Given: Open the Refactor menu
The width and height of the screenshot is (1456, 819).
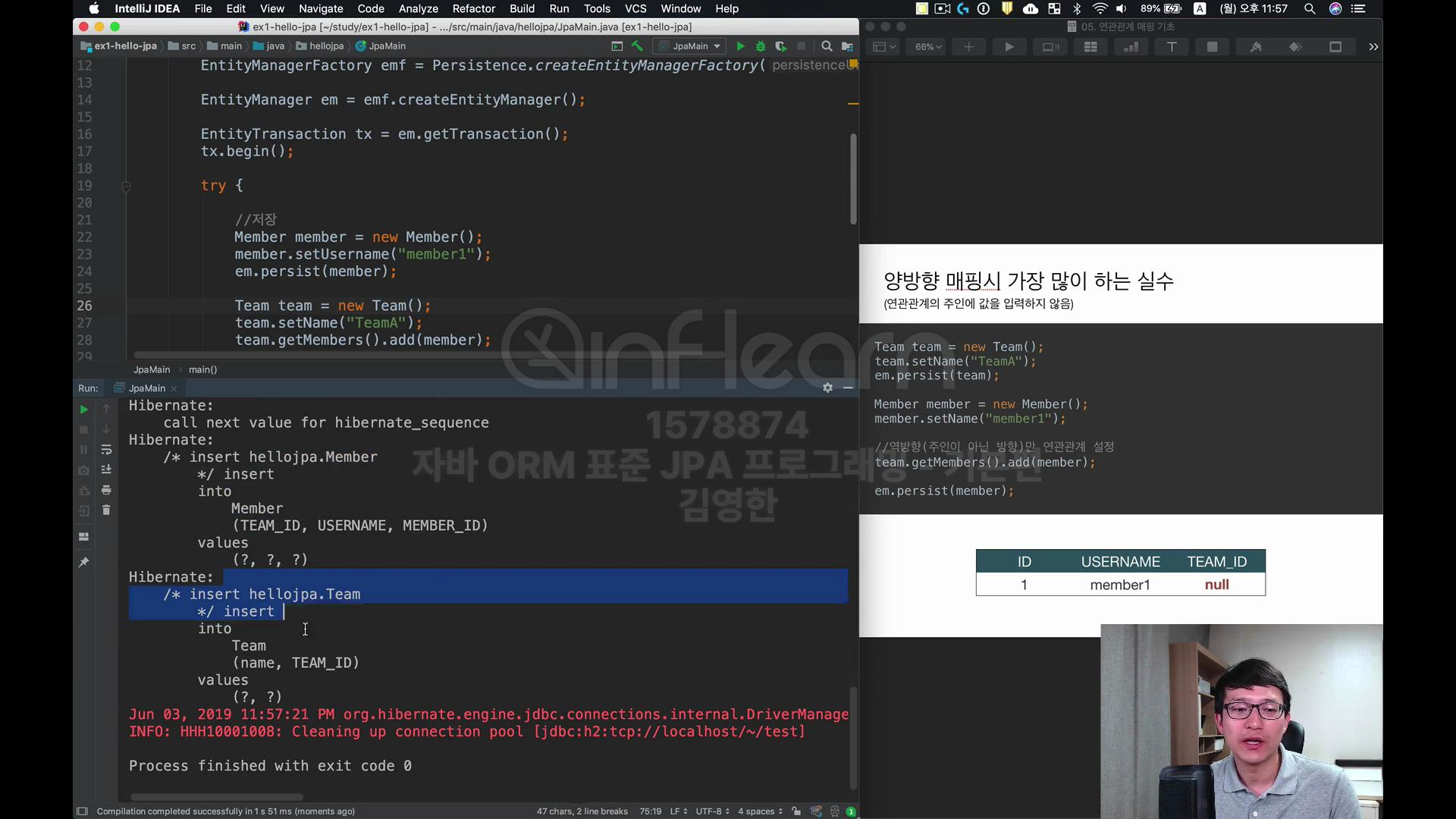Looking at the screenshot, I should (473, 8).
